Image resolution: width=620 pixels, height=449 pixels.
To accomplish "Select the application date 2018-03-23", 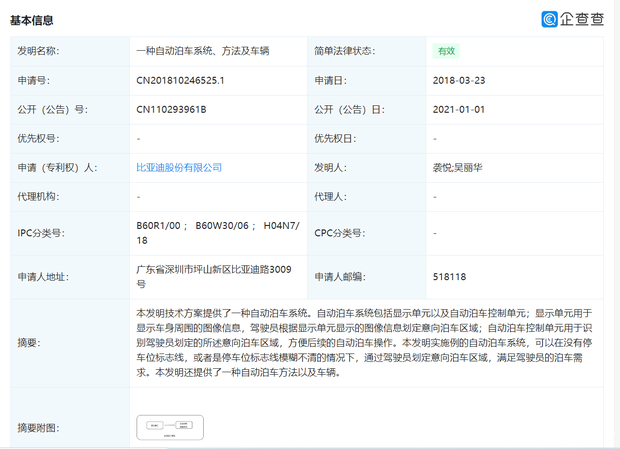I will click(x=459, y=80).
